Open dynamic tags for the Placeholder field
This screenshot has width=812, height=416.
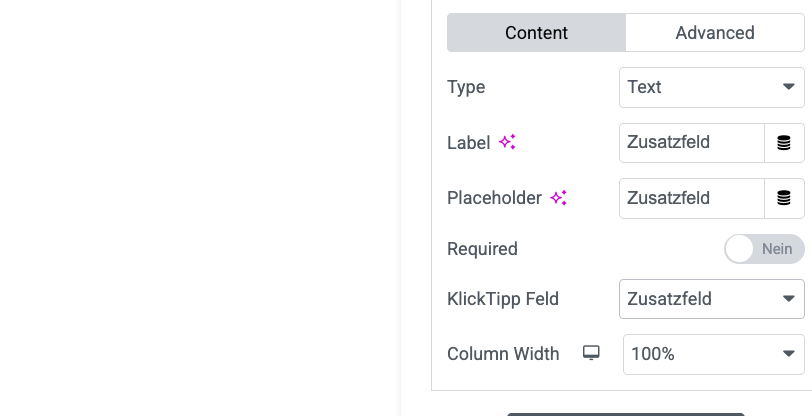(x=784, y=198)
